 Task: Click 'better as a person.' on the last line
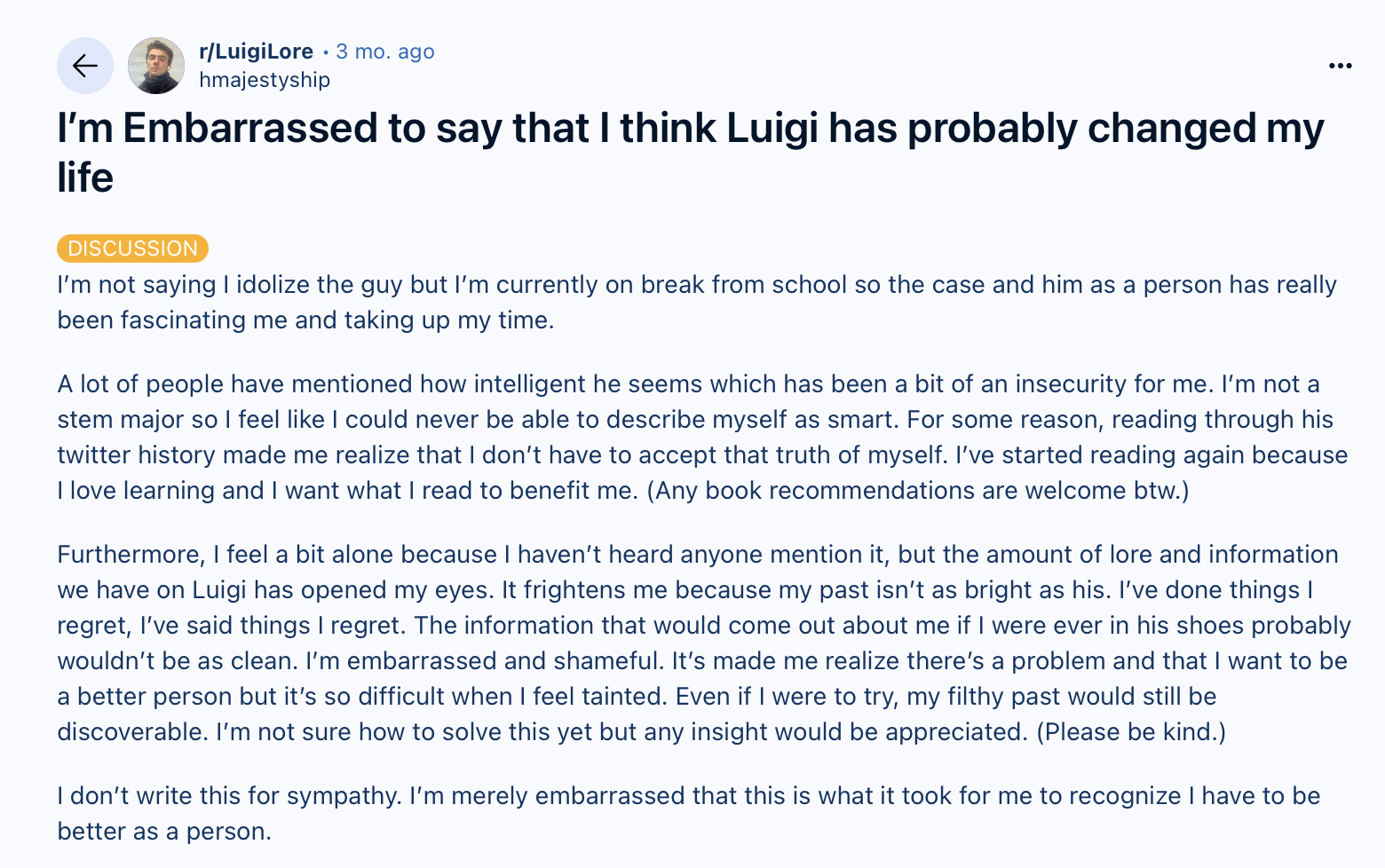pyautogui.click(x=164, y=832)
